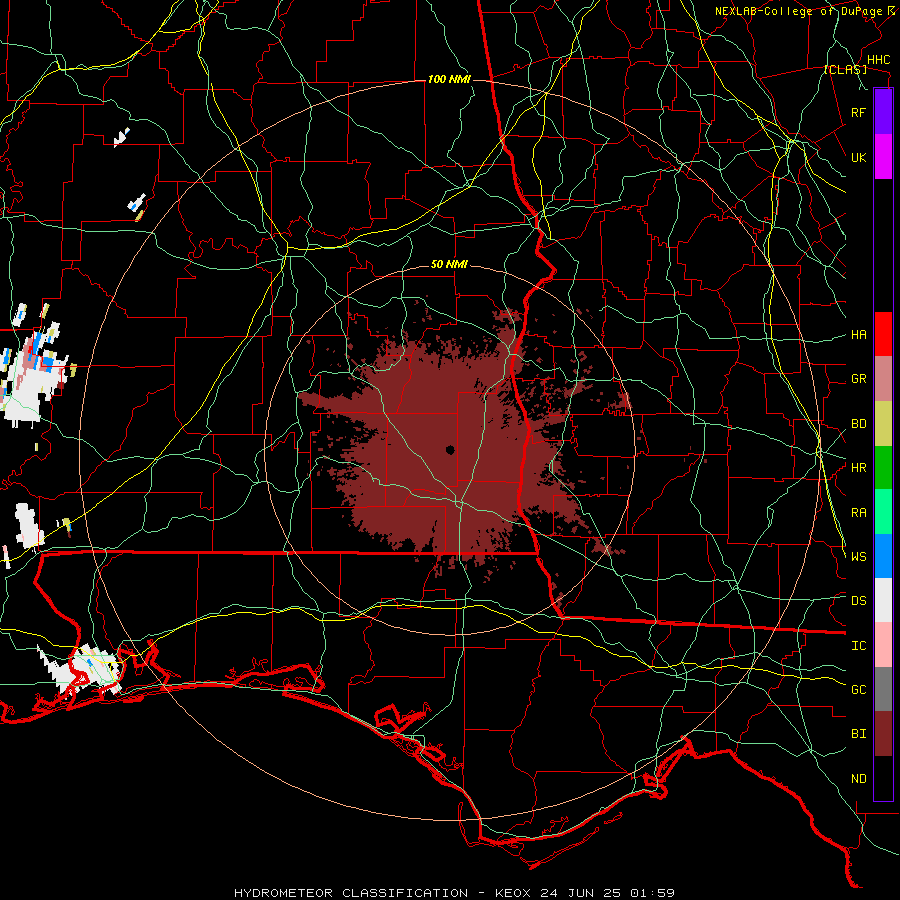
Task: Click the ND legend label
Action: (x=858, y=779)
